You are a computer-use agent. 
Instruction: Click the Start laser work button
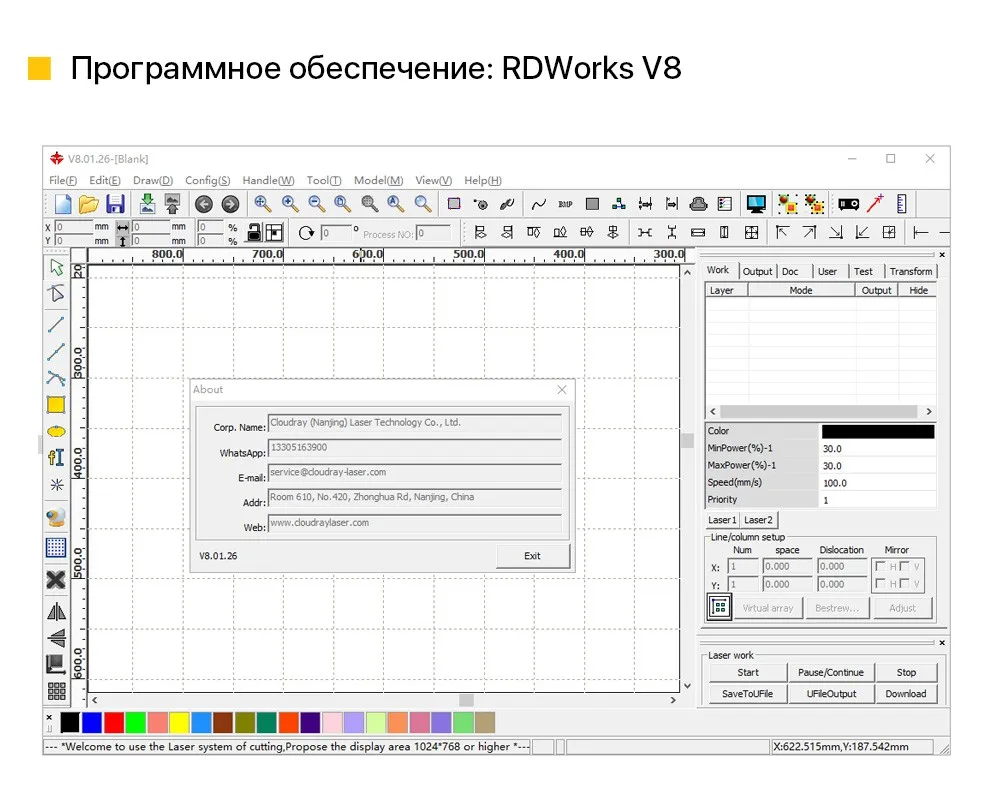pyautogui.click(x=747, y=672)
